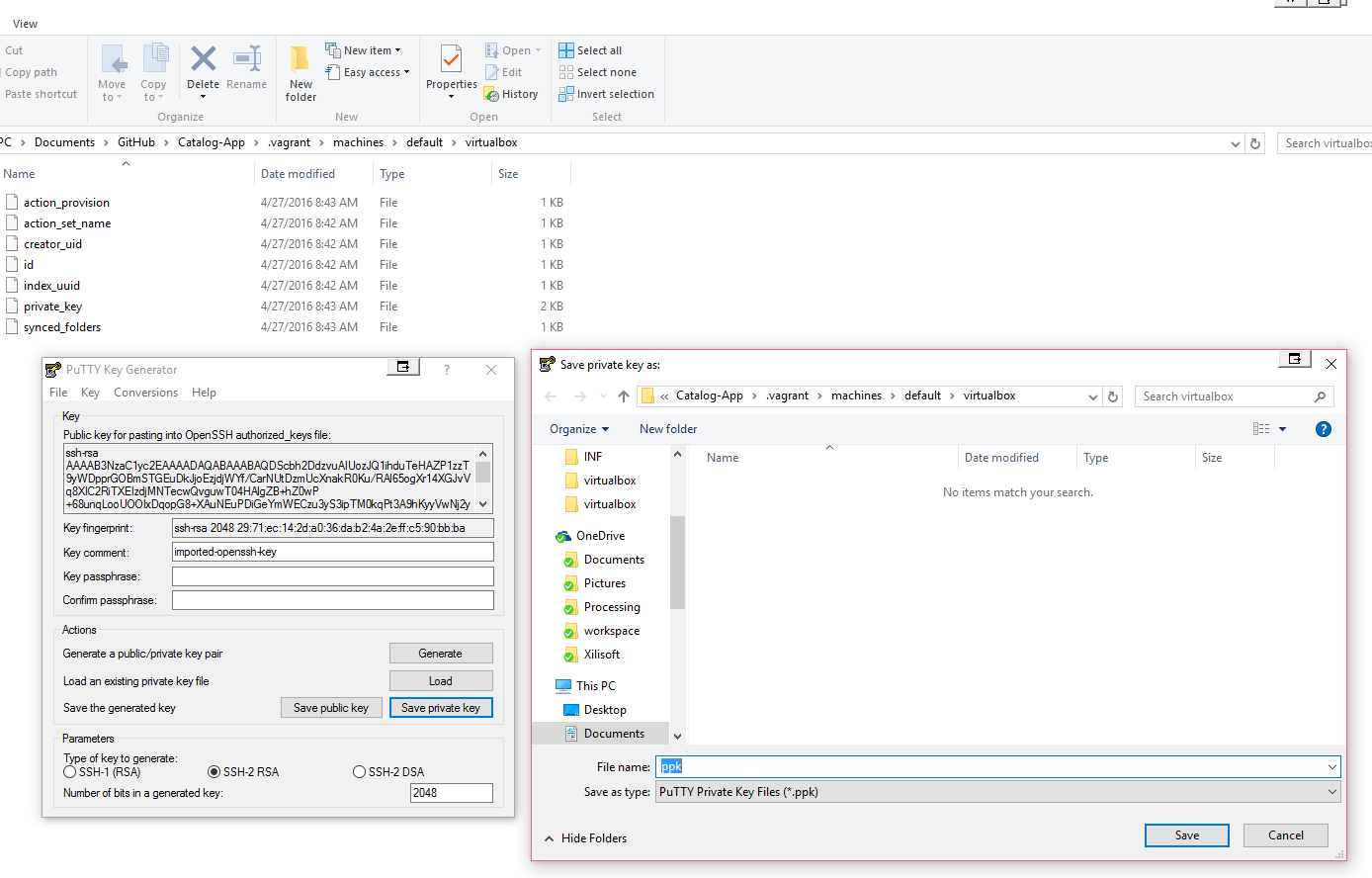Refresh the Save dialog address bar
This screenshot has width=1372, height=878.
(1113, 396)
